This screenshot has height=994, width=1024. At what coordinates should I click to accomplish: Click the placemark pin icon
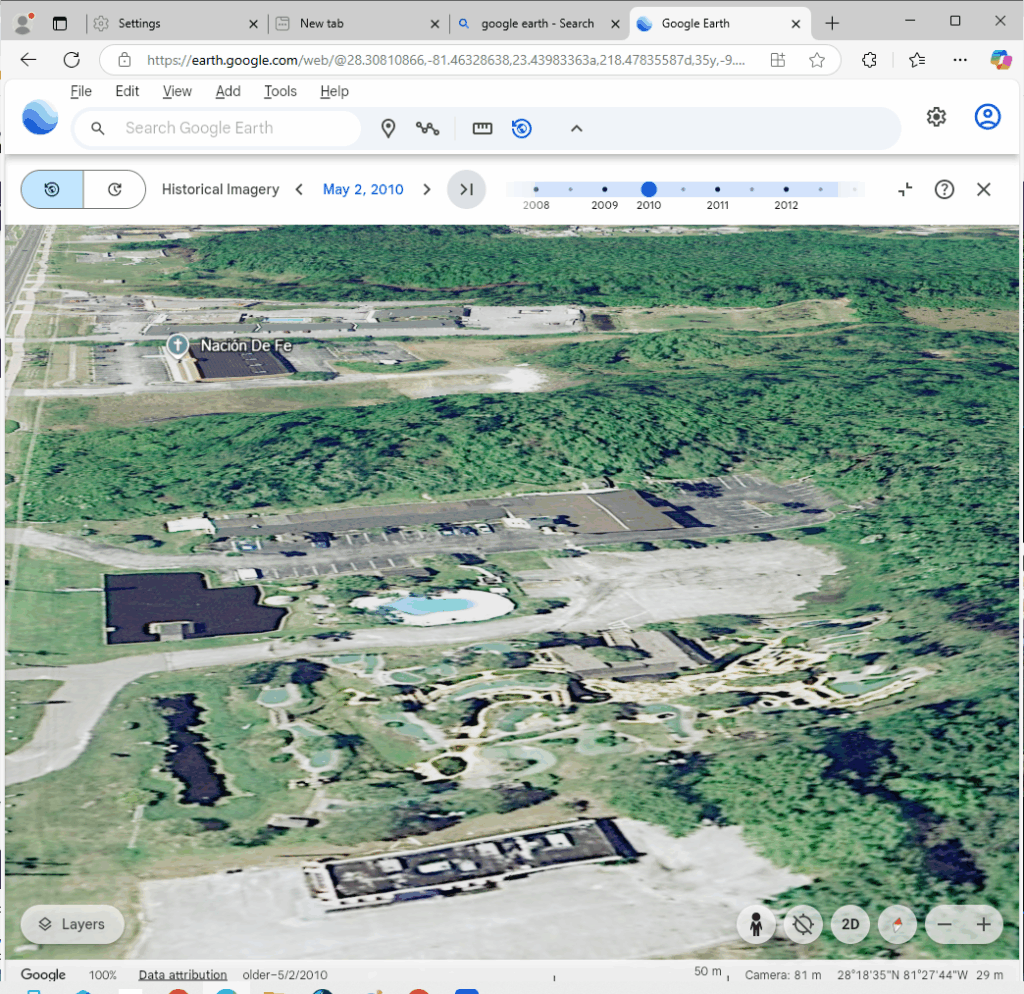click(389, 128)
